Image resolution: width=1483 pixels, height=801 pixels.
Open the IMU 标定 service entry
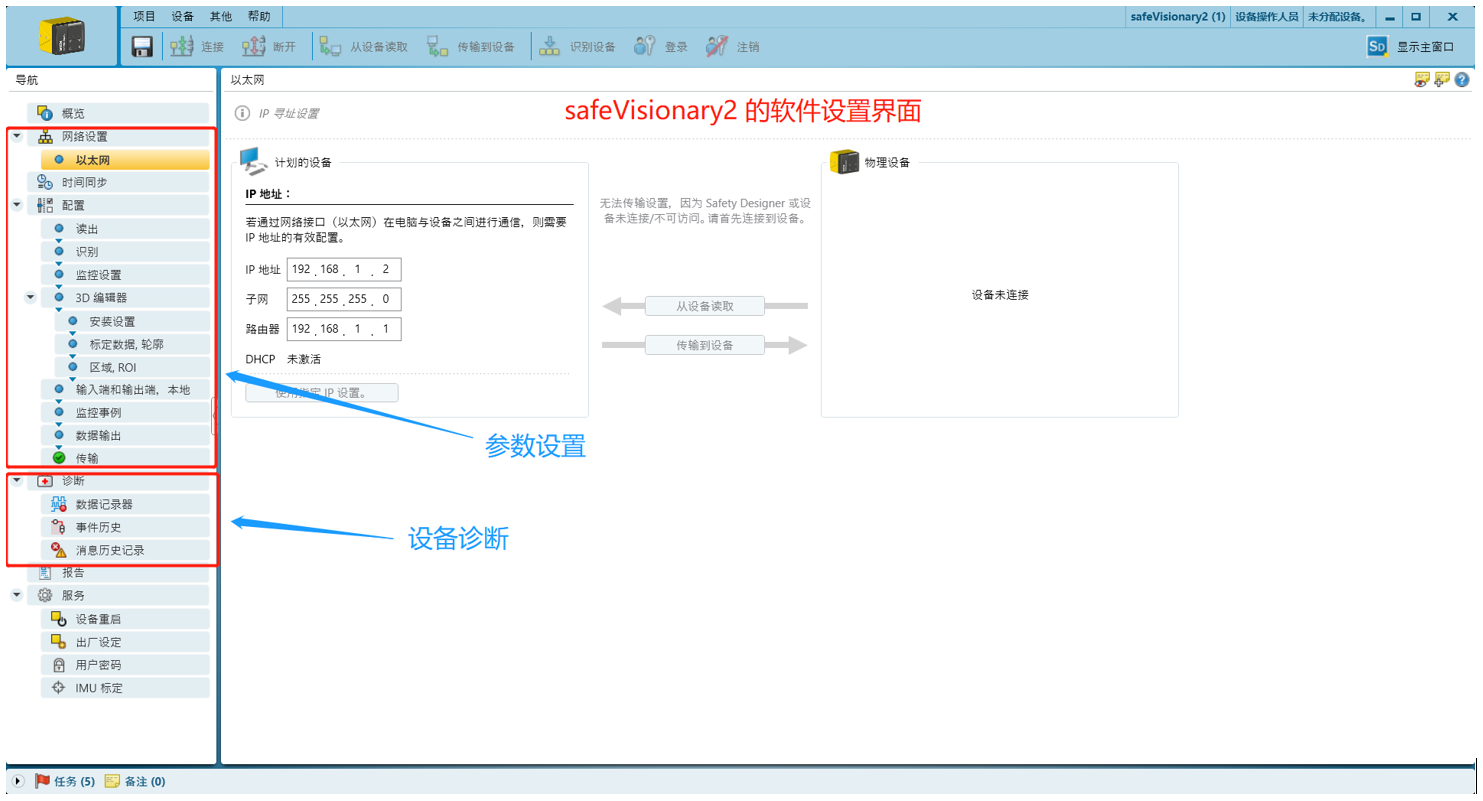coord(125,688)
